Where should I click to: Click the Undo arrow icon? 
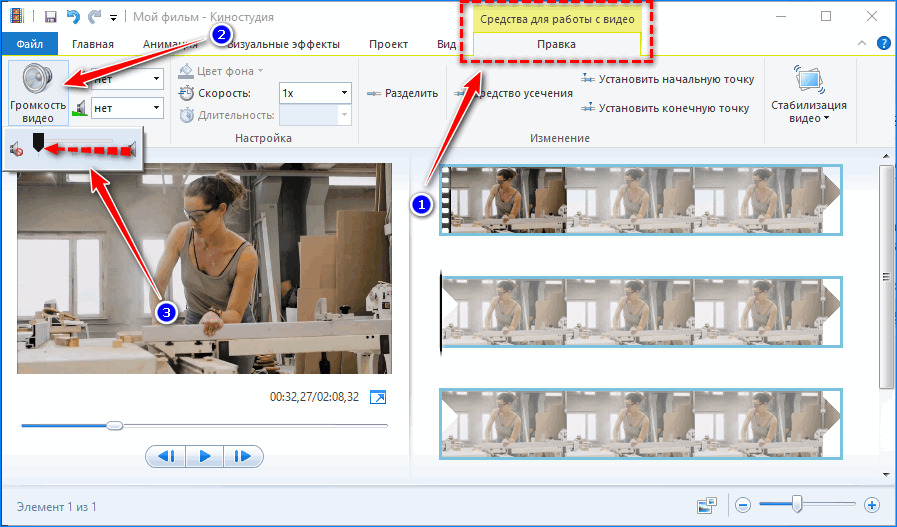tap(72, 17)
